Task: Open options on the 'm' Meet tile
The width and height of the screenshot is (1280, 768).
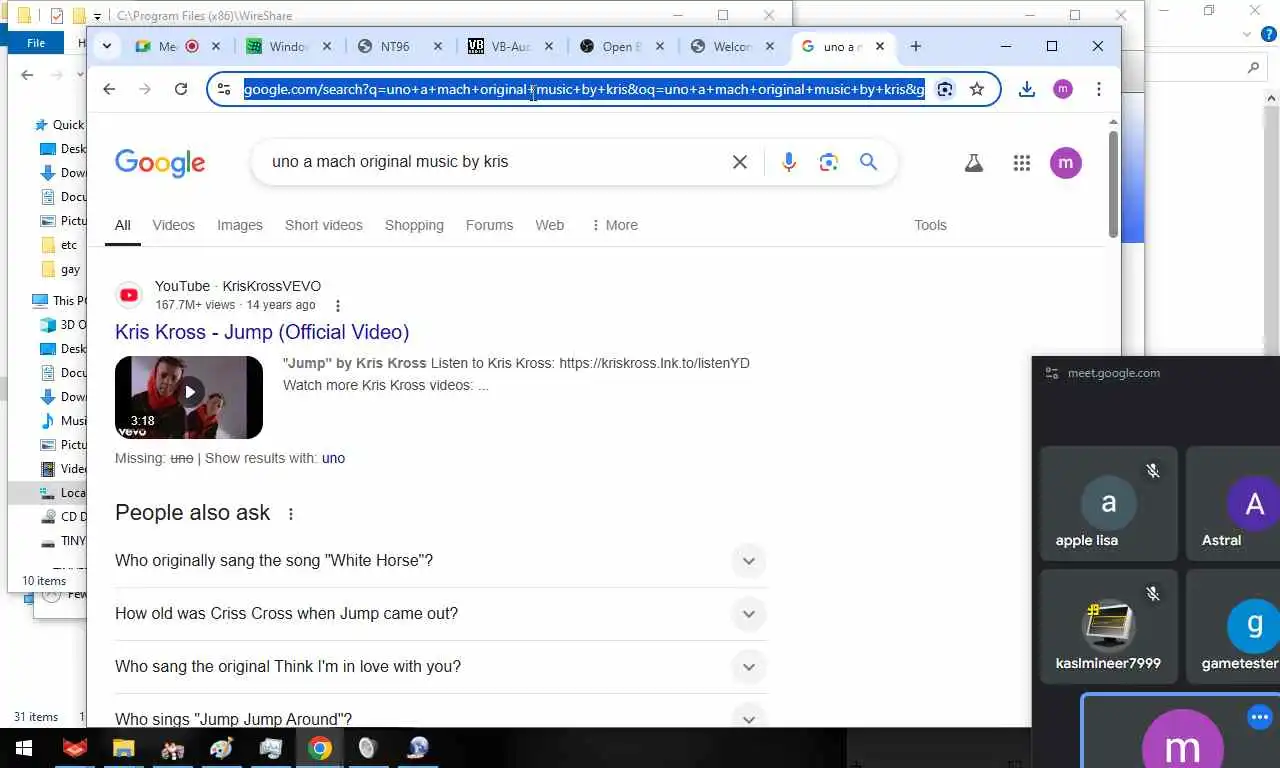Action: [x=1259, y=717]
